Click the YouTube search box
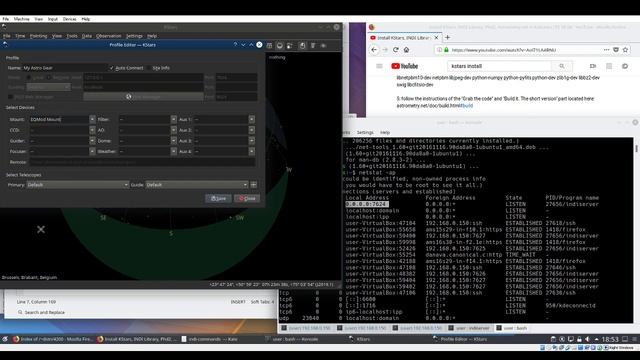This screenshot has height=360, width=640. (x=499, y=66)
